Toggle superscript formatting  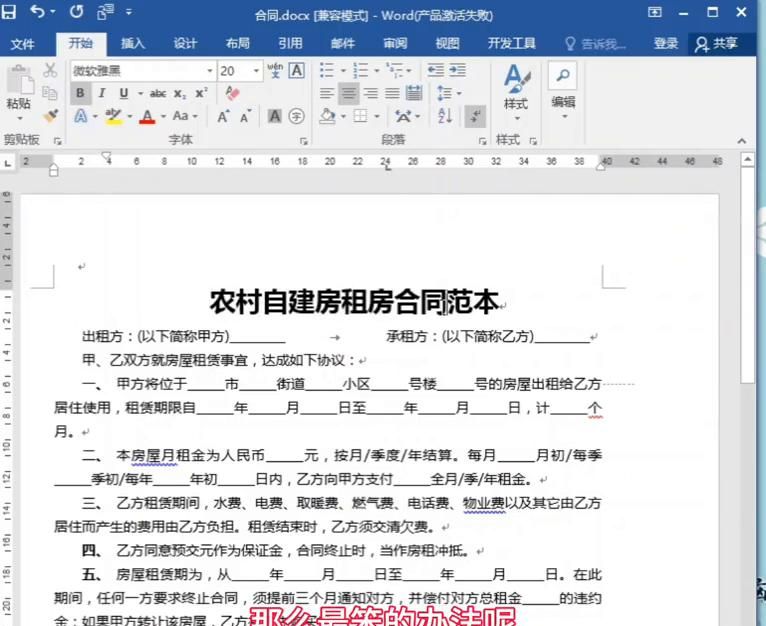(201, 93)
